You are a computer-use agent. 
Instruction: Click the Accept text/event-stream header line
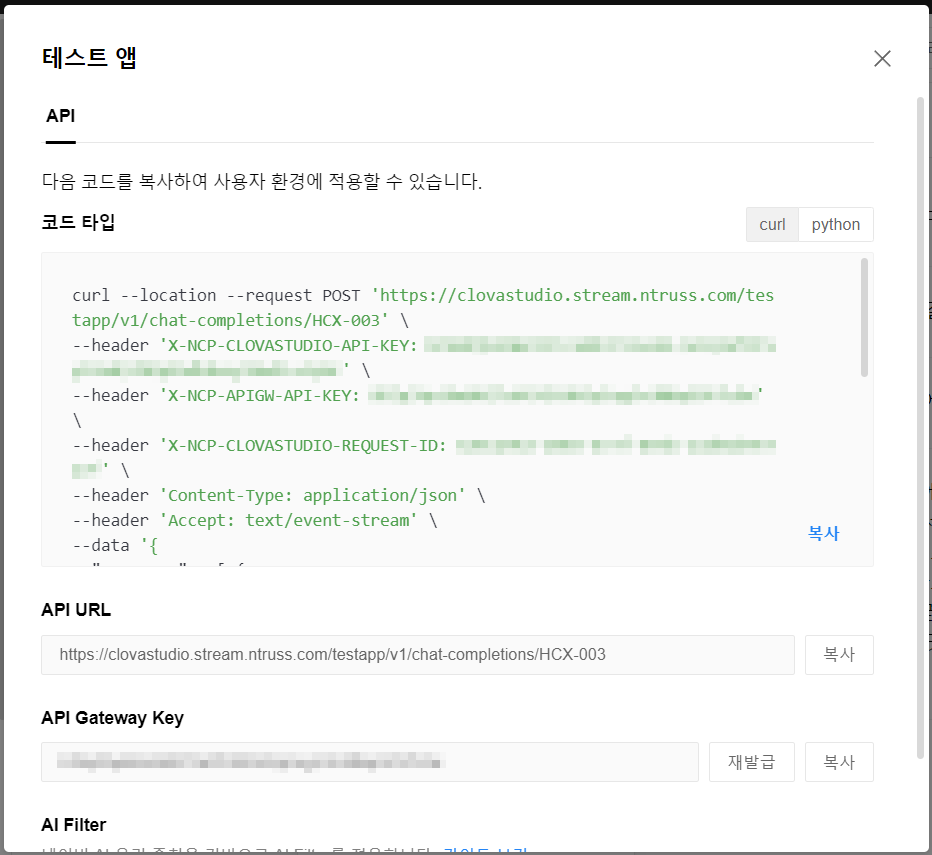[255, 520]
